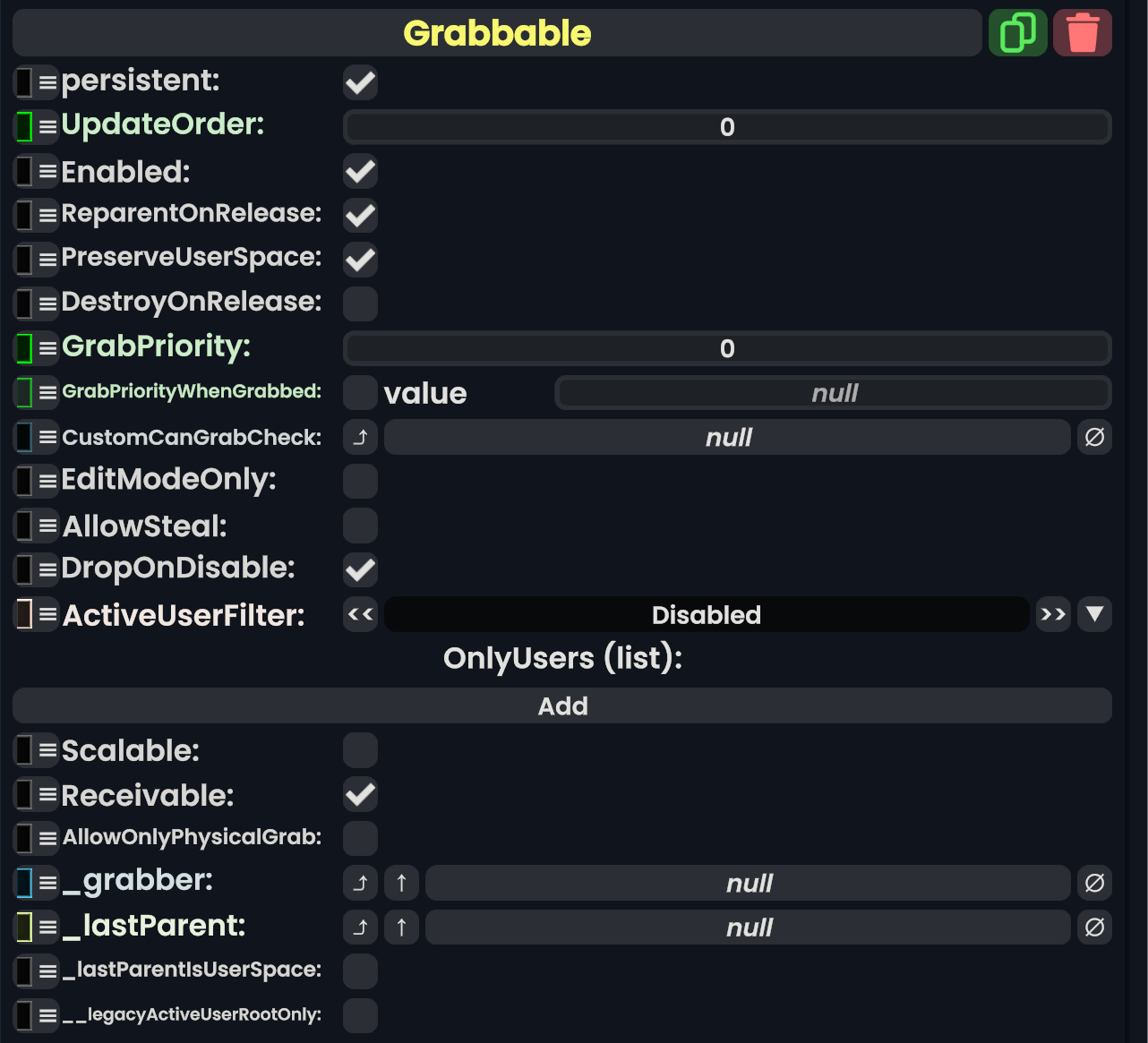Click the _grabber up arrow icon
The image size is (1148, 1043).
[401, 883]
